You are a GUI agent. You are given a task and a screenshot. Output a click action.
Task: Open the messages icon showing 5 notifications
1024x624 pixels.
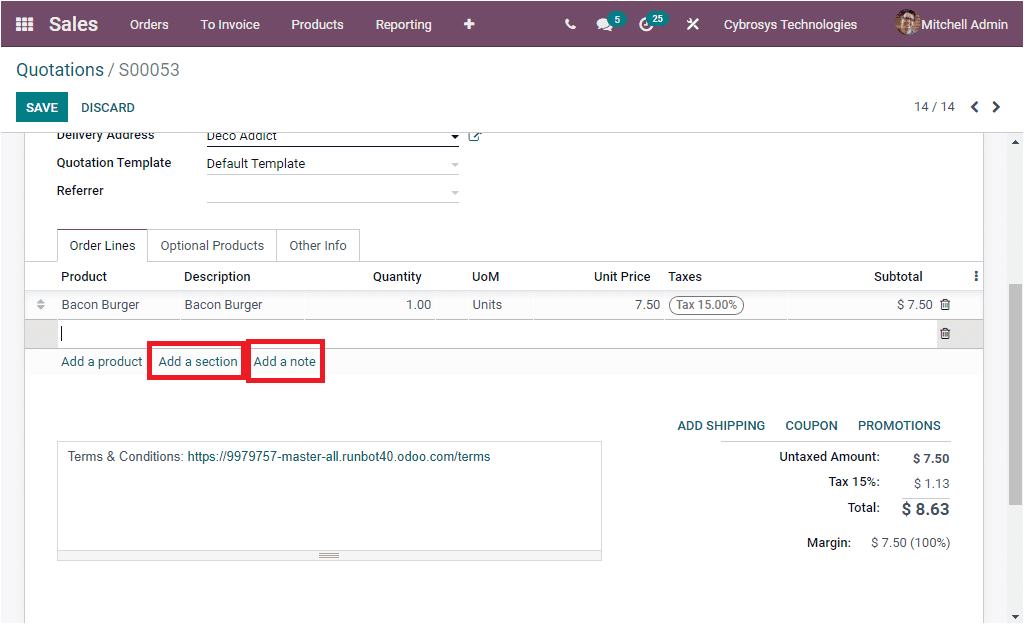tap(605, 24)
